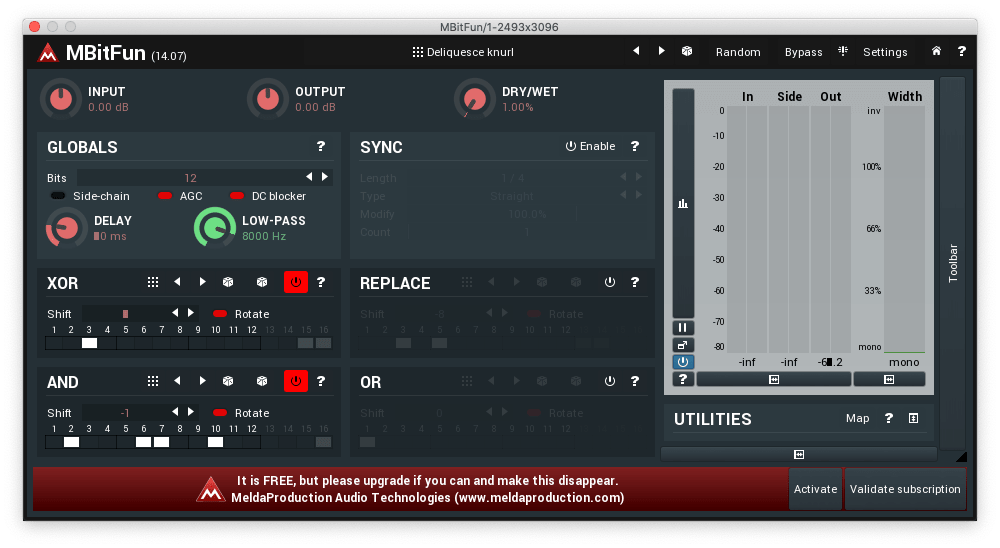
Task: Expand the Toolbar side panel
Action: (x=953, y=263)
